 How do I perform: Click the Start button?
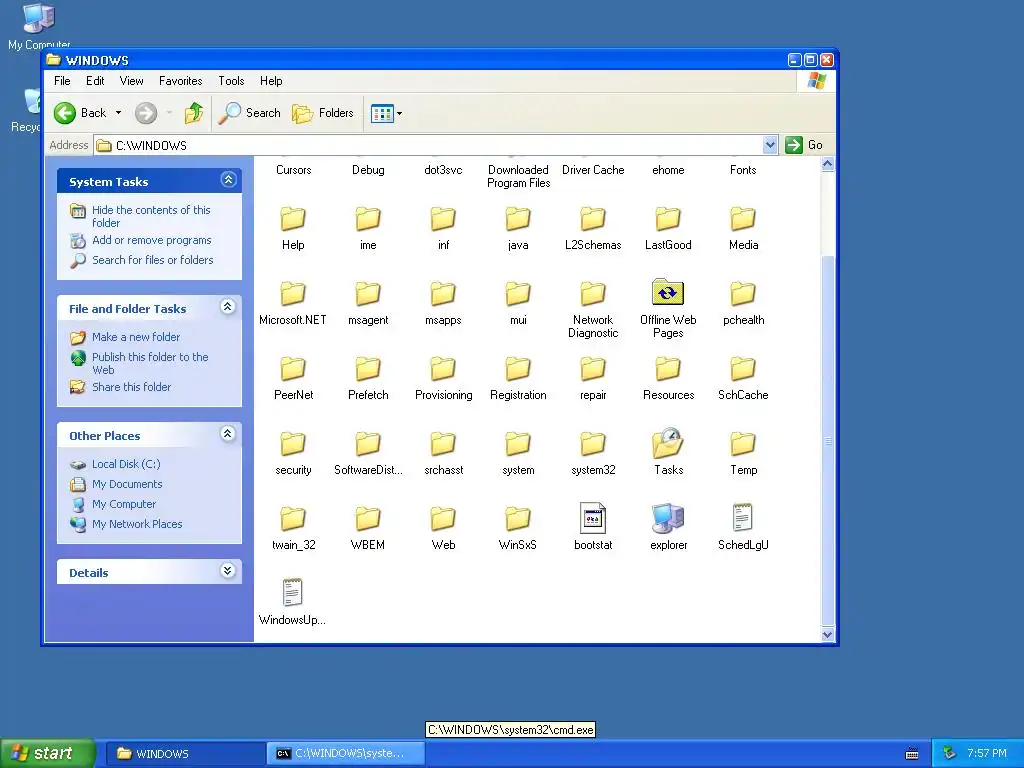(48, 754)
